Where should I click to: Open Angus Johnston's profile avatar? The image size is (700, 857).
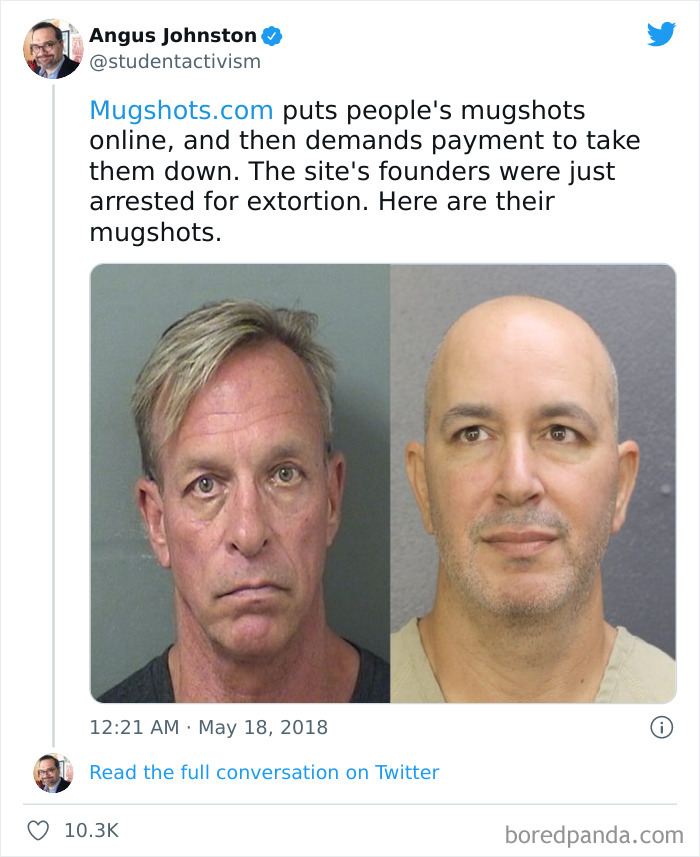click(x=52, y=49)
